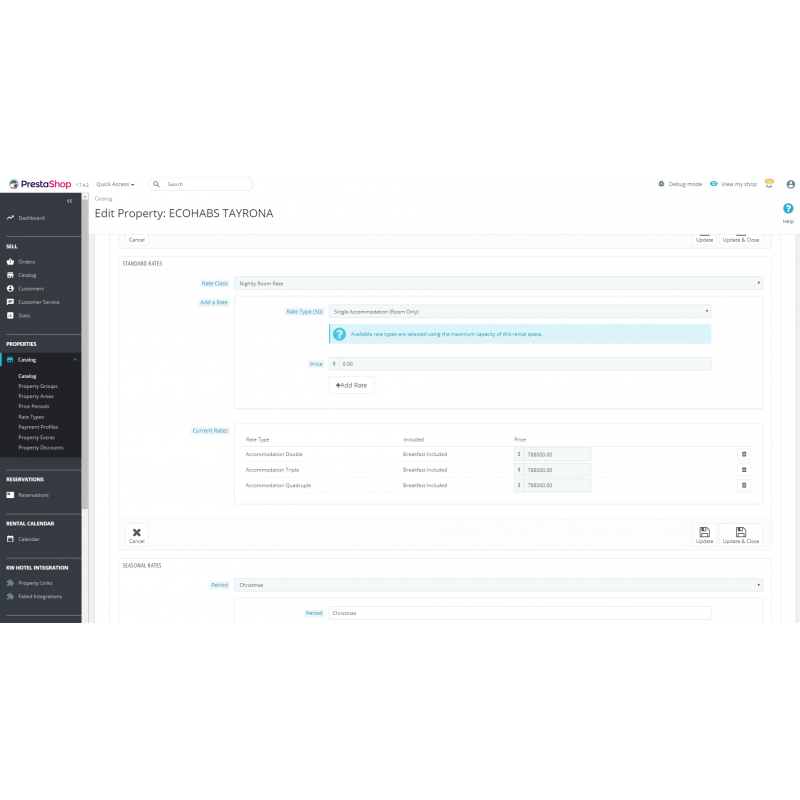This screenshot has width=800, height=800.
Task: Select Property Groups submenu item
Action: tap(38, 386)
